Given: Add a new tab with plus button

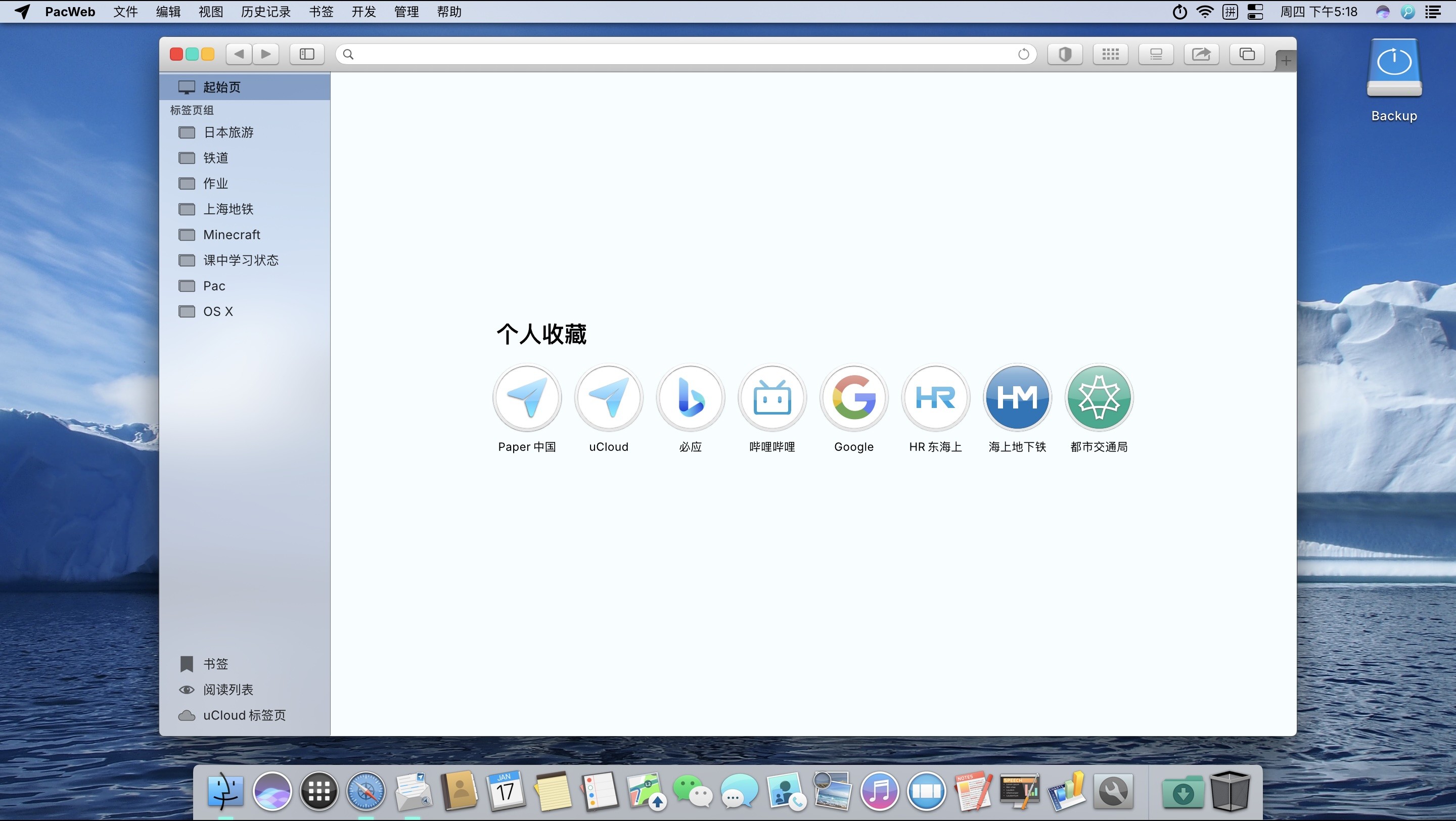Looking at the screenshot, I should pos(1286,61).
